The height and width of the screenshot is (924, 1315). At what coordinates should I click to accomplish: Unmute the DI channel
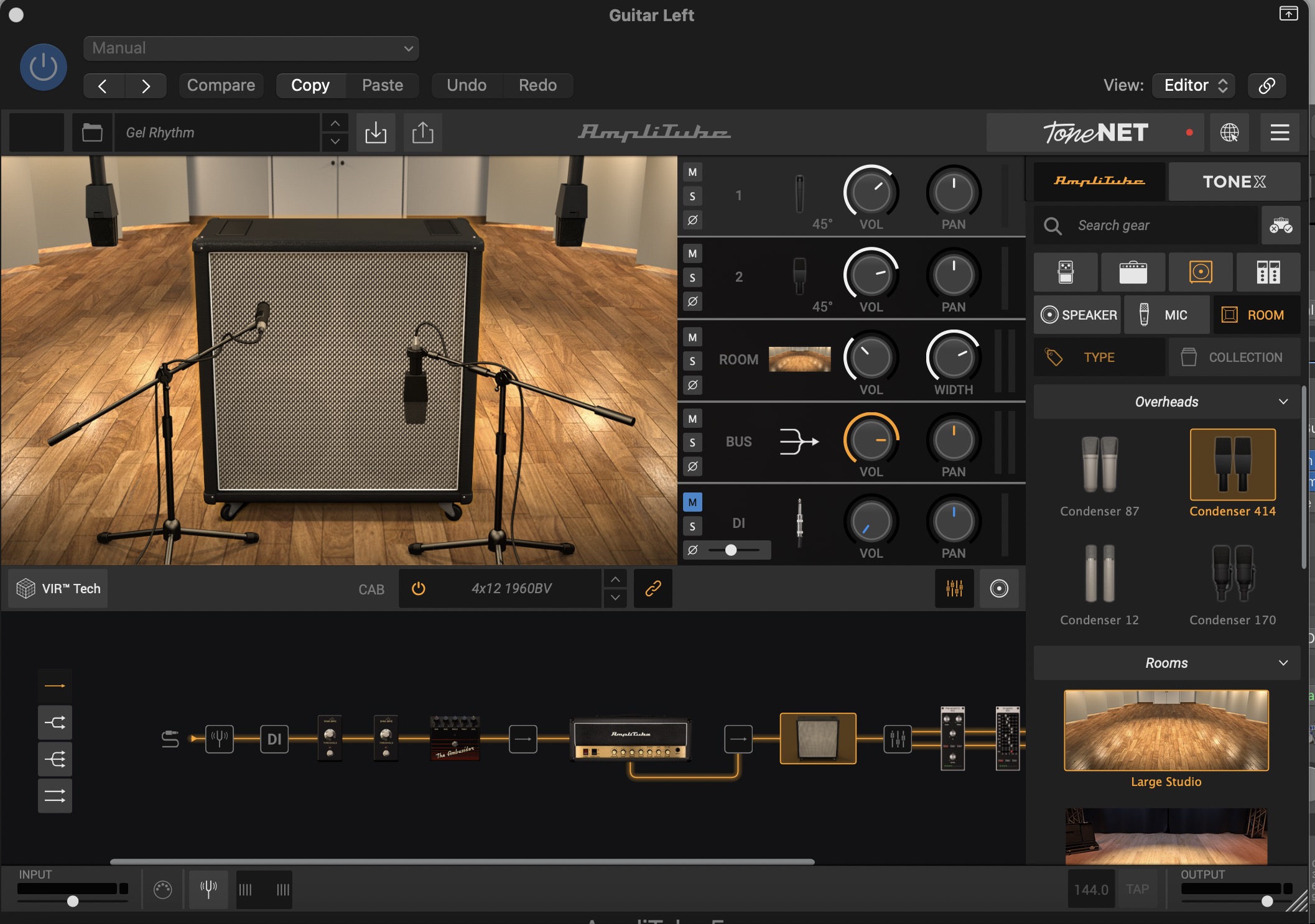(x=692, y=502)
